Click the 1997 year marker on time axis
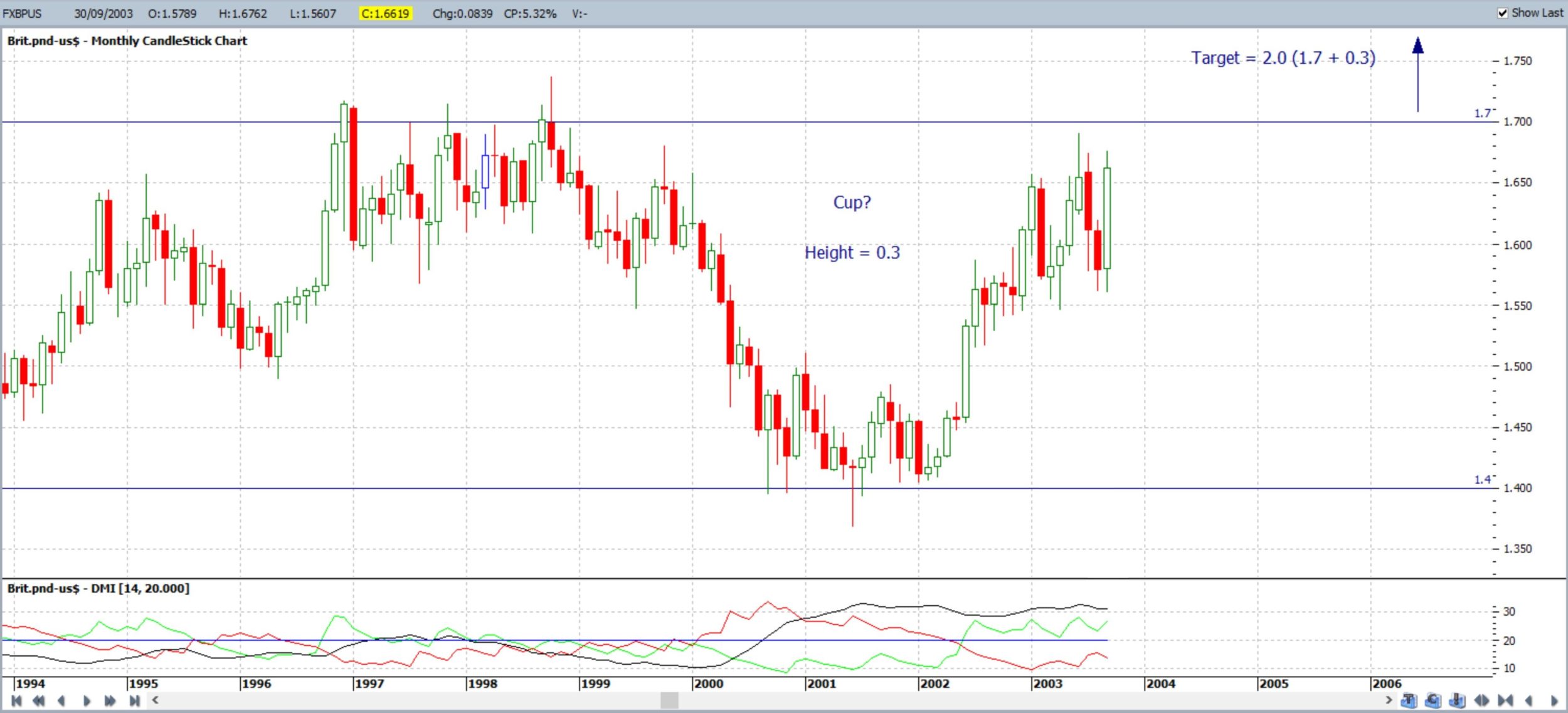1568x713 pixels. point(369,684)
